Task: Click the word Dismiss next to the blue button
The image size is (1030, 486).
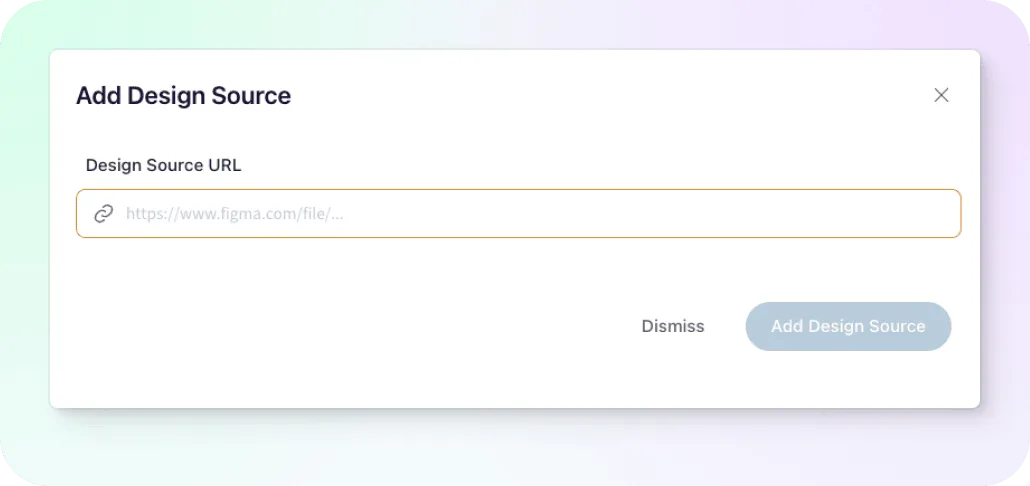Action: [673, 326]
